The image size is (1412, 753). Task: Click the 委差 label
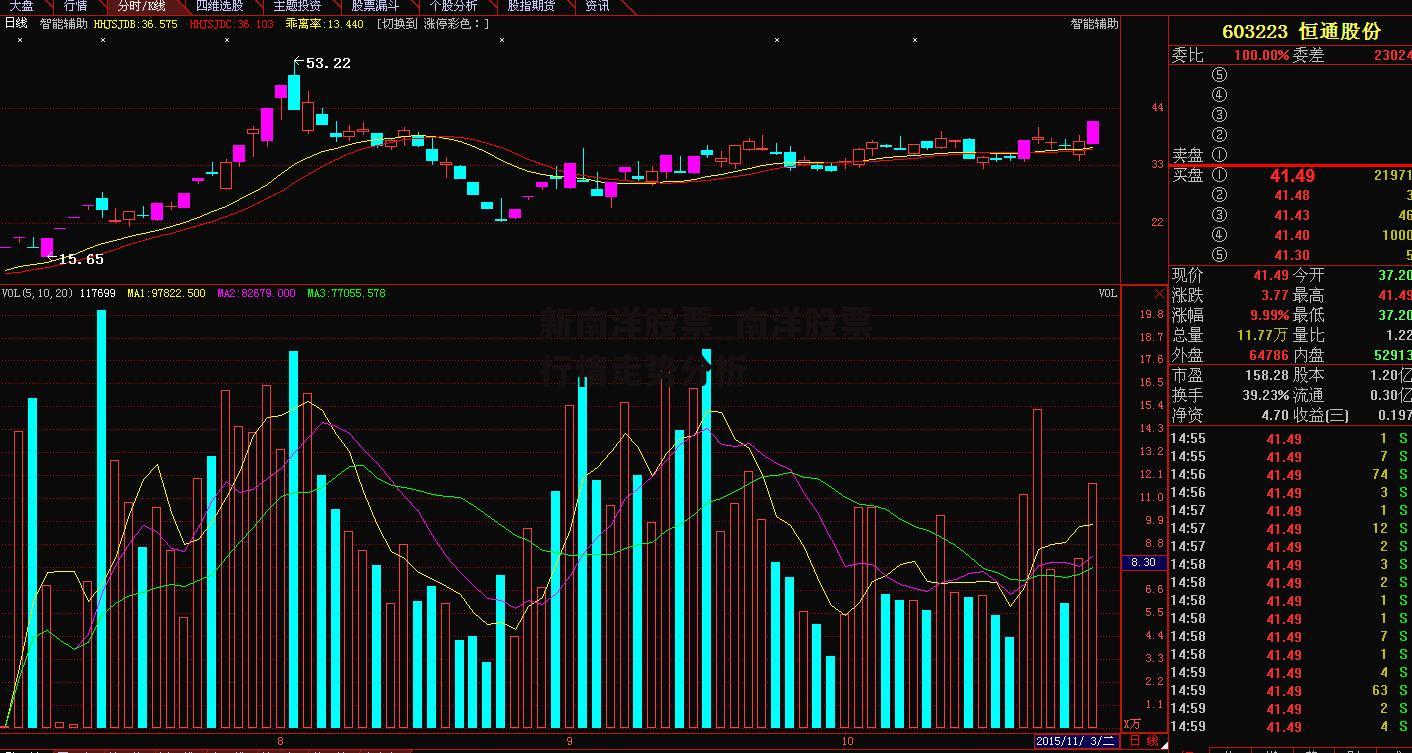(1308, 56)
